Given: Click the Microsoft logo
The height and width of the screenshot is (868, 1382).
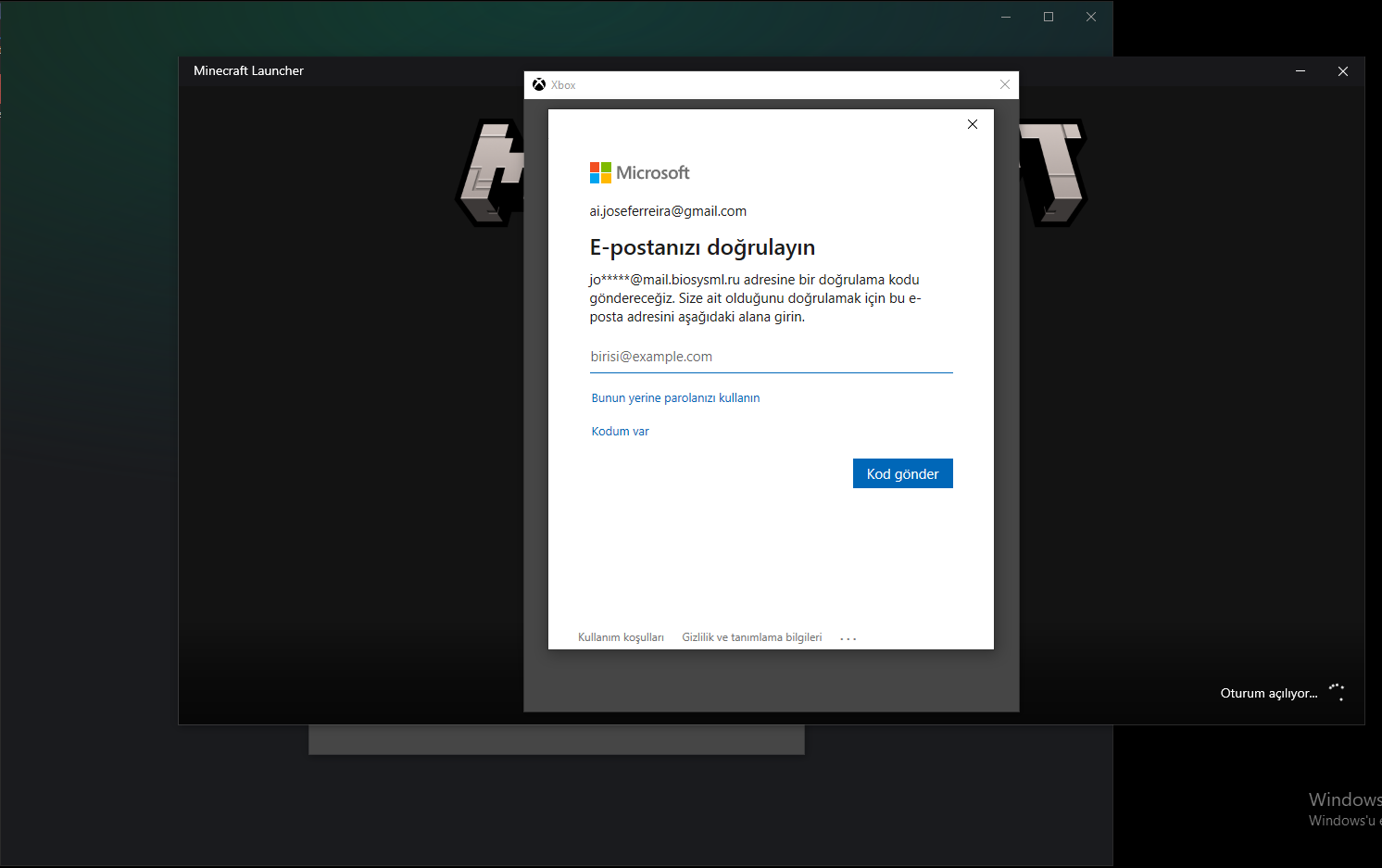Looking at the screenshot, I should point(639,172).
